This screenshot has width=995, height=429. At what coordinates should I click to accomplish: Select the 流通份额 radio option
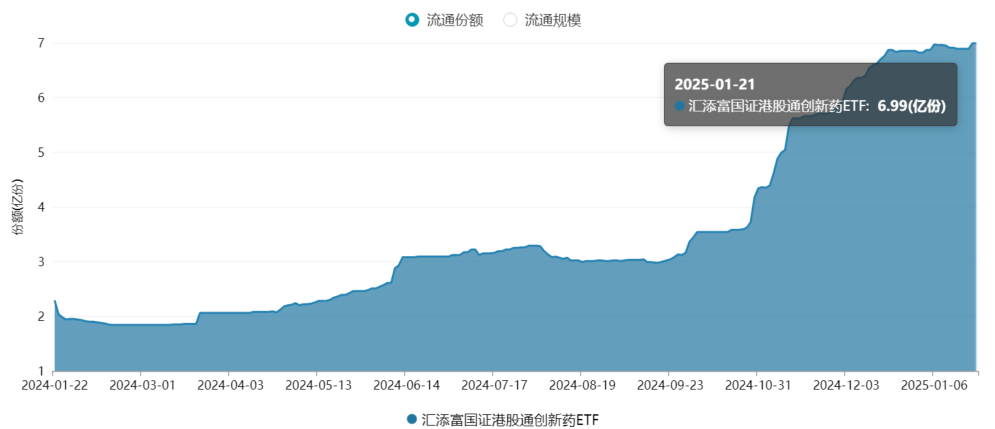pos(444,20)
